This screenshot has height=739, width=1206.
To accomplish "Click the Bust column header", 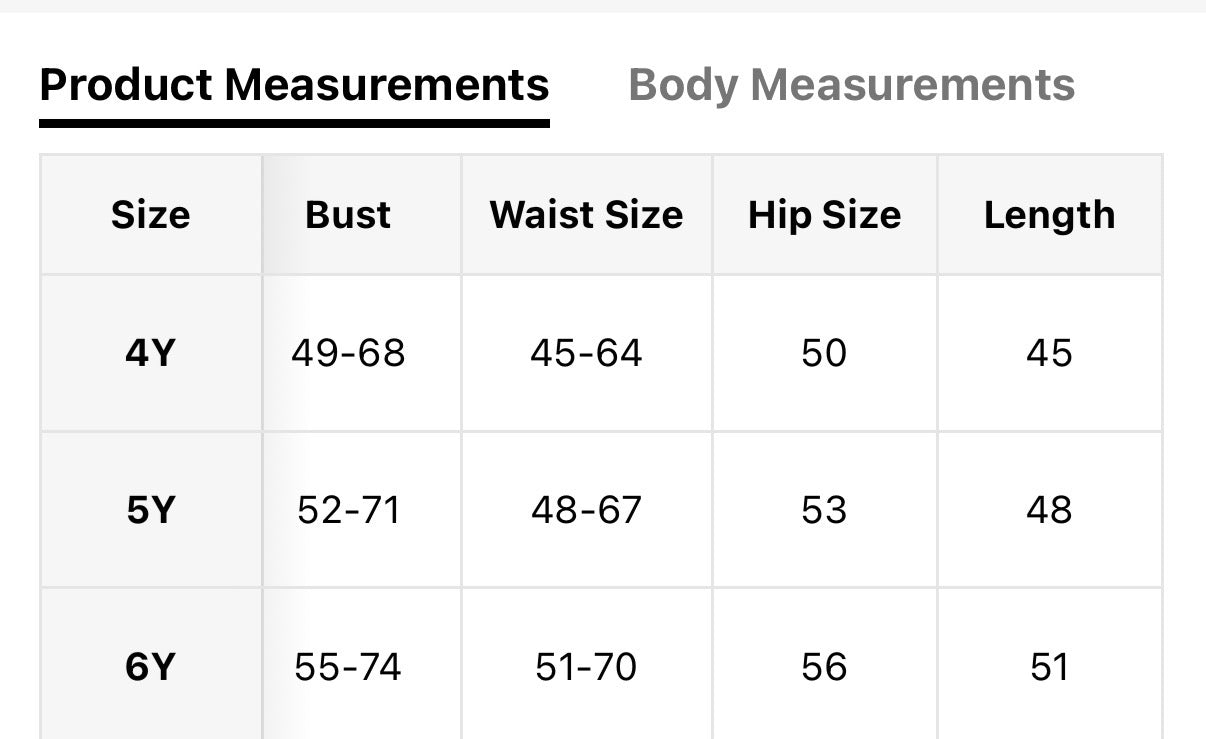I will pyautogui.click(x=348, y=215).
